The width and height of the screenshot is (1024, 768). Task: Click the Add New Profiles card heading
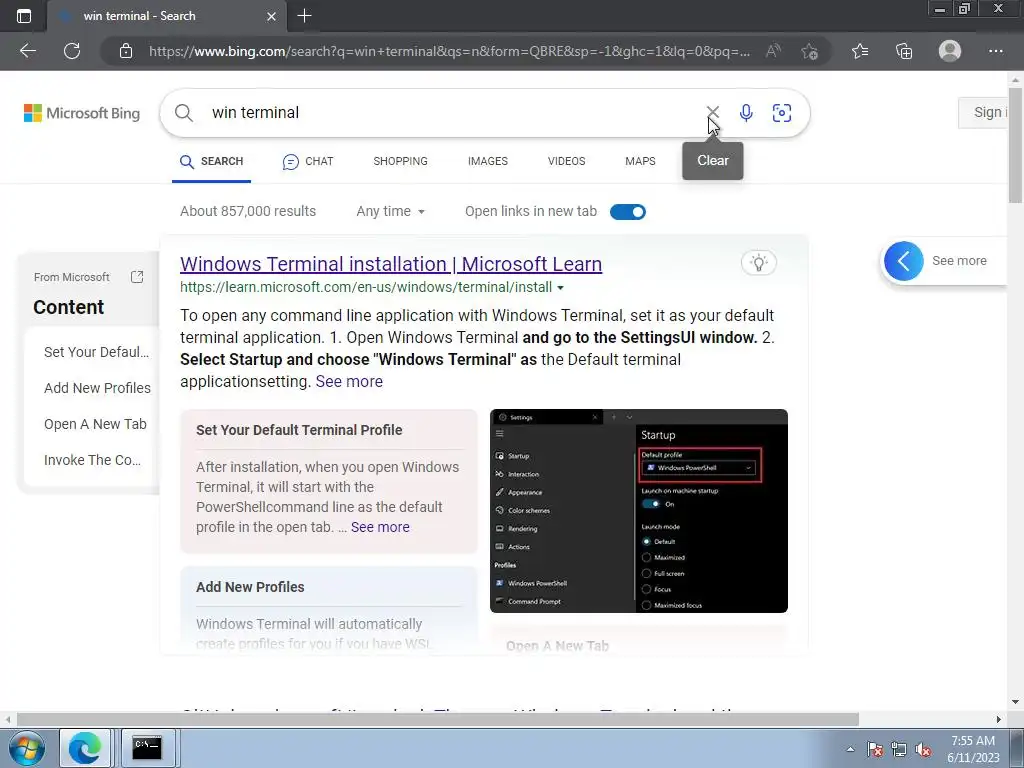[250, 587]
